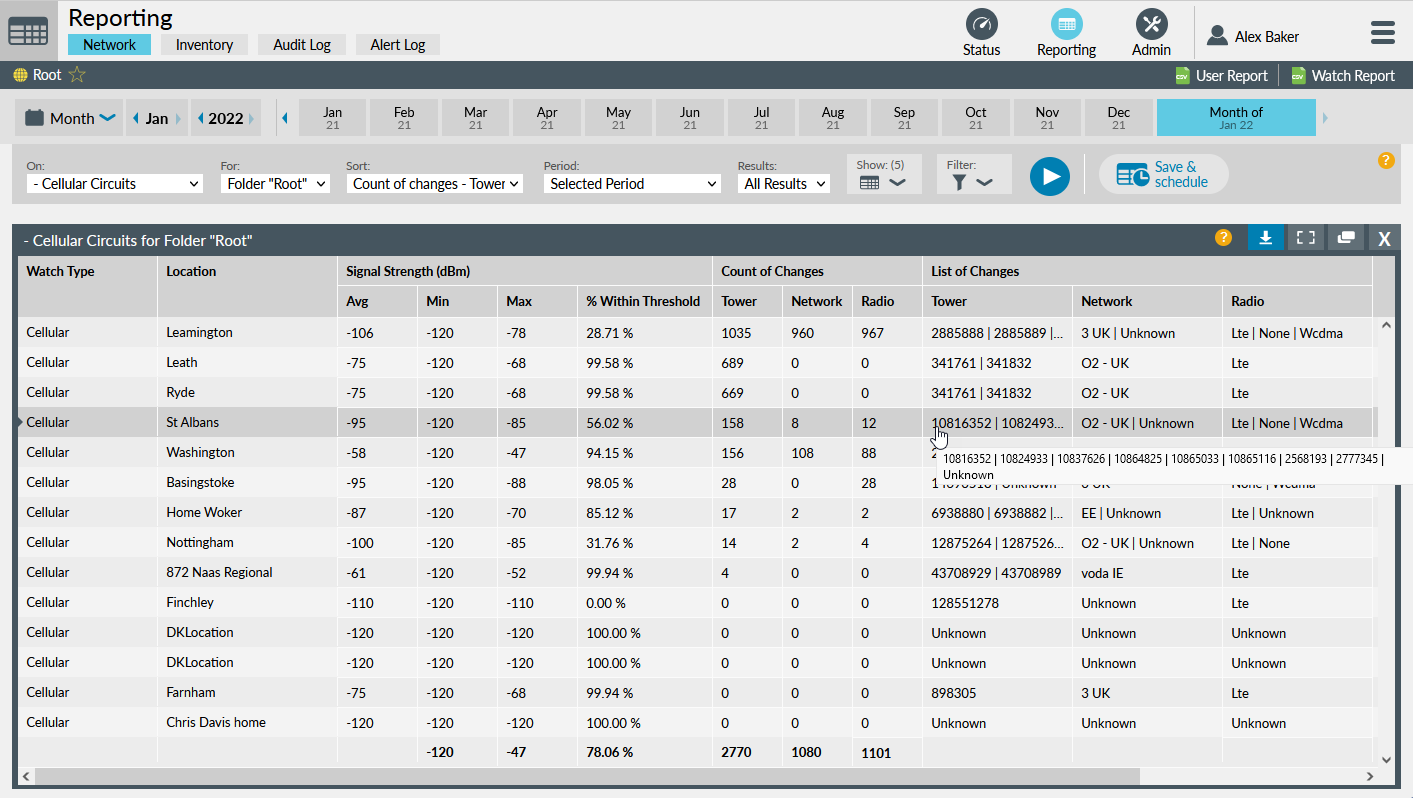The width and height of the screenshot is (1413, 798).
Task: Open the Status gauge icon
Action: (x=981, y=25)
